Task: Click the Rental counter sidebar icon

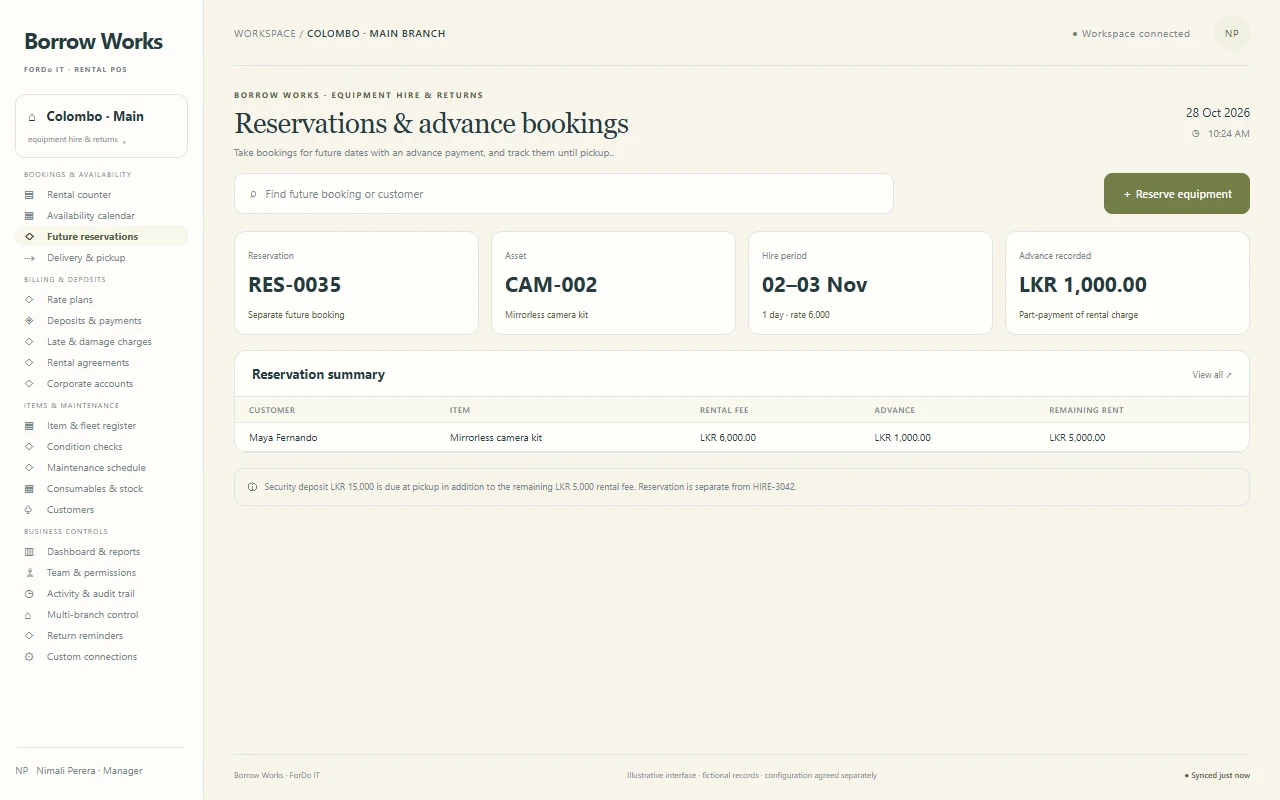Action: [x=29, y=195]
